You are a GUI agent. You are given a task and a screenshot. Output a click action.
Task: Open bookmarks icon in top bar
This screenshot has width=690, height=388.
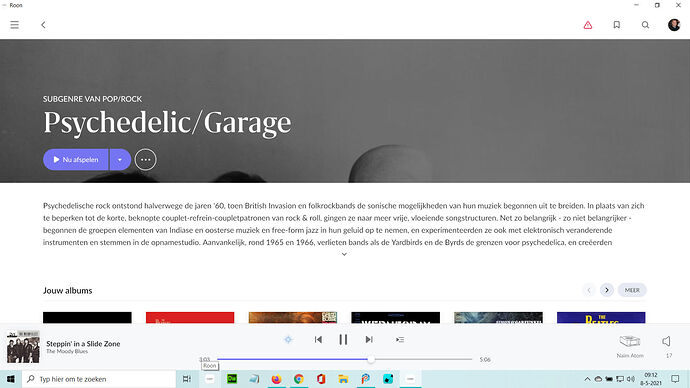point(617,25)
